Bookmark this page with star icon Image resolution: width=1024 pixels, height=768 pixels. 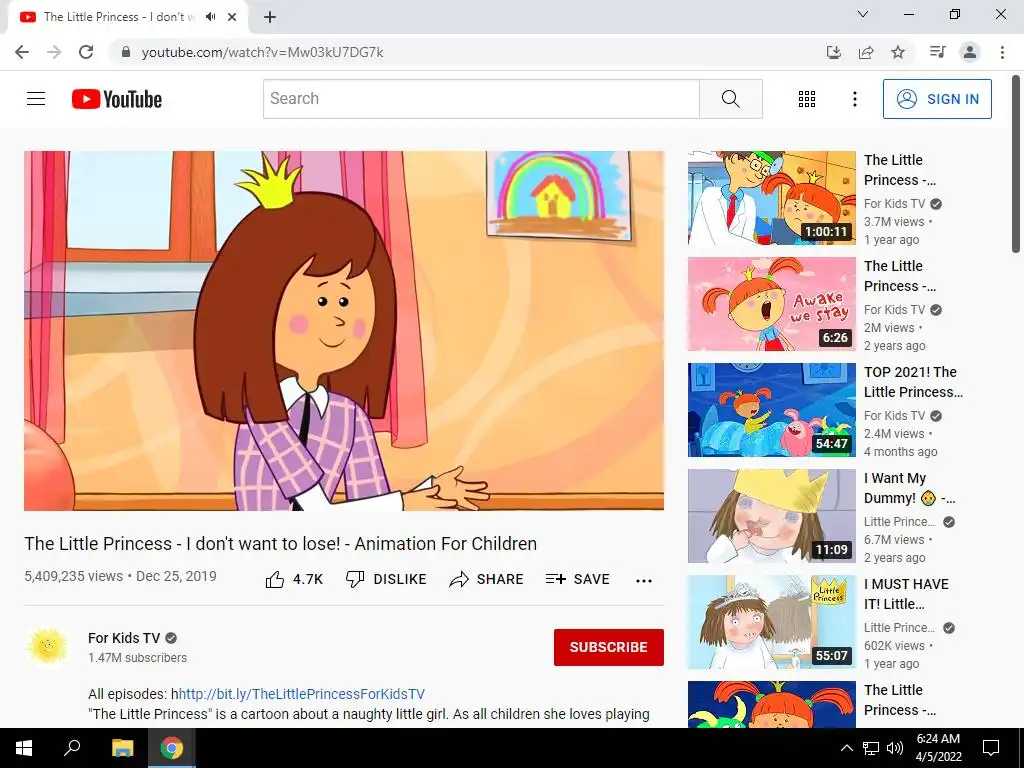coord(898,52)
